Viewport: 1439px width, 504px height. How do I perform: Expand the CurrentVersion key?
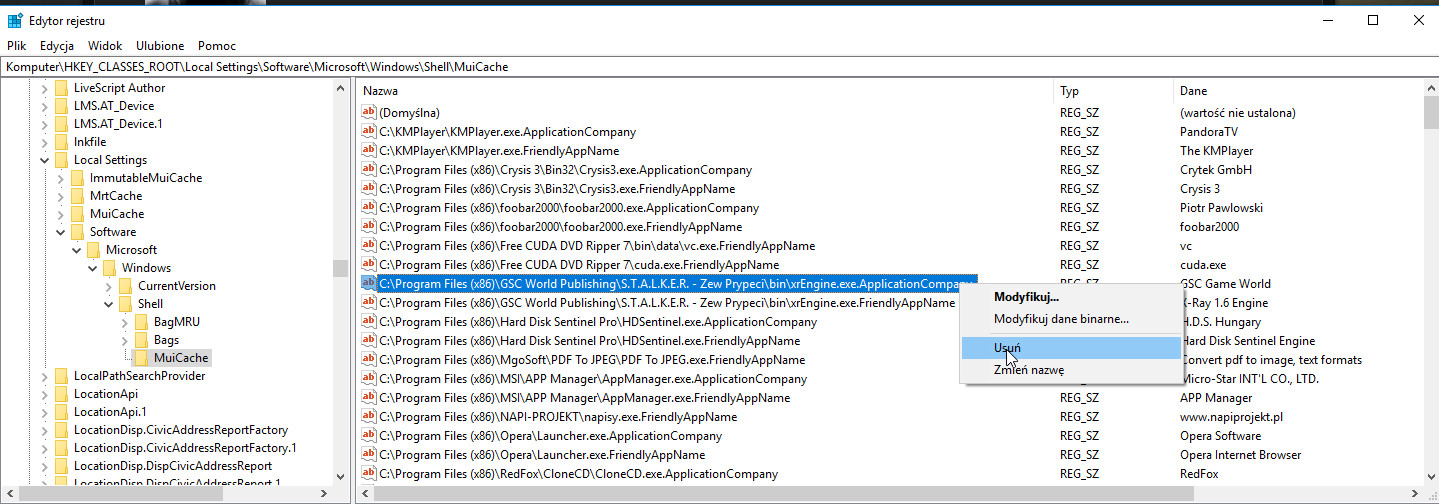(x=109, y=286)
